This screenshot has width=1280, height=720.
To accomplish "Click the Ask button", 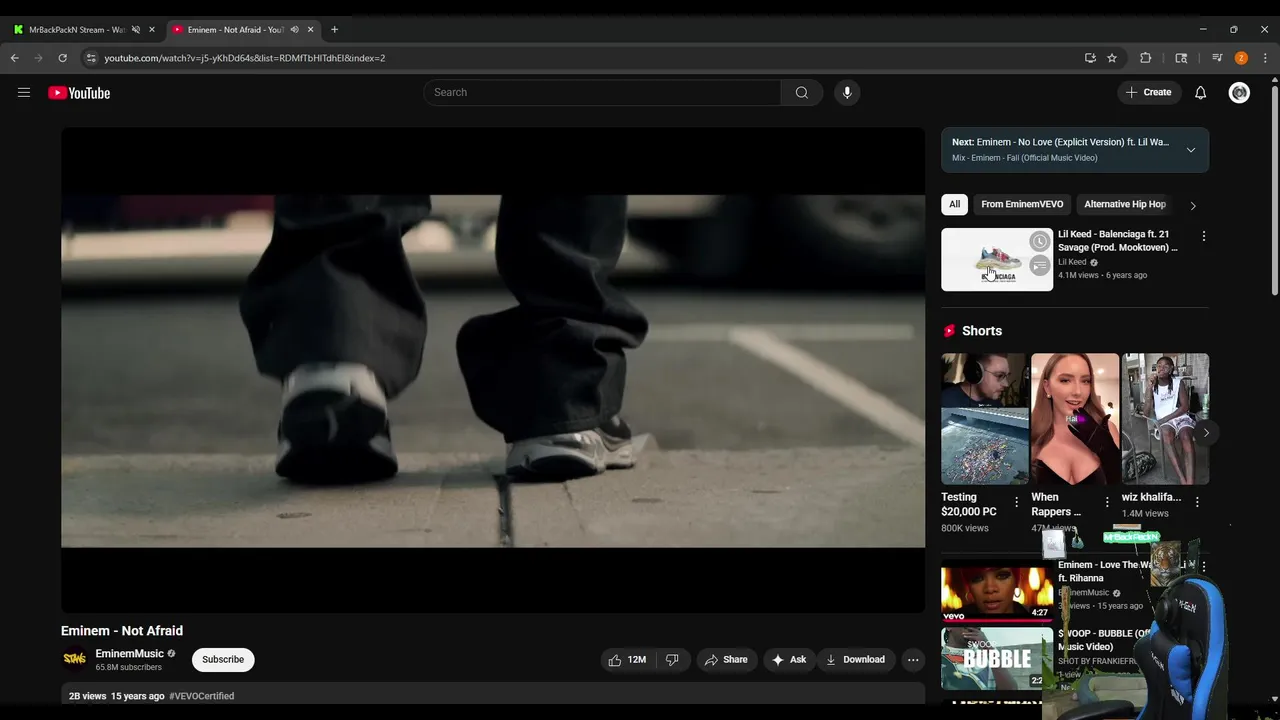I will pos(789,660).
